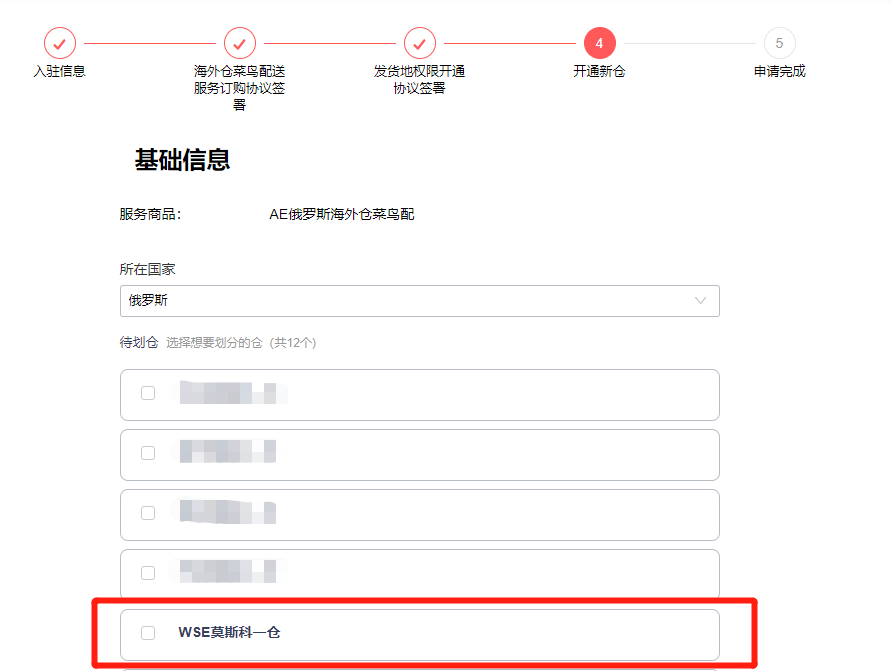Jump to the 申请完成 step label
This screenshot has height=671, width=892.
point(779,71)
